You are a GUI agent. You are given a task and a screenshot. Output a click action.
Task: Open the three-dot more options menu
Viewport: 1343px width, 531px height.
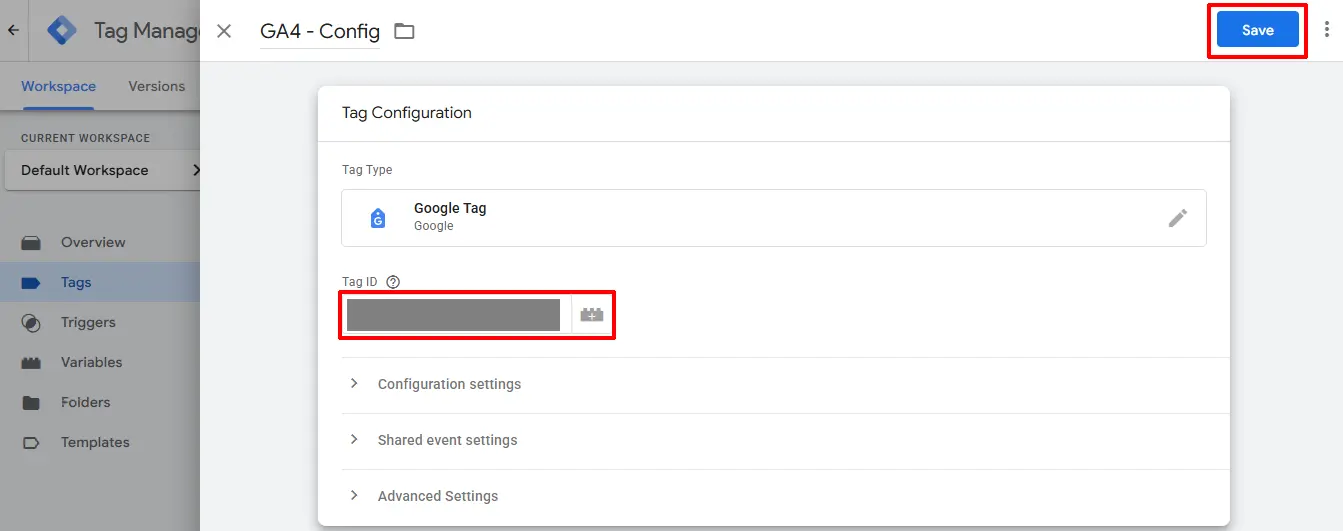[1327, 30]
